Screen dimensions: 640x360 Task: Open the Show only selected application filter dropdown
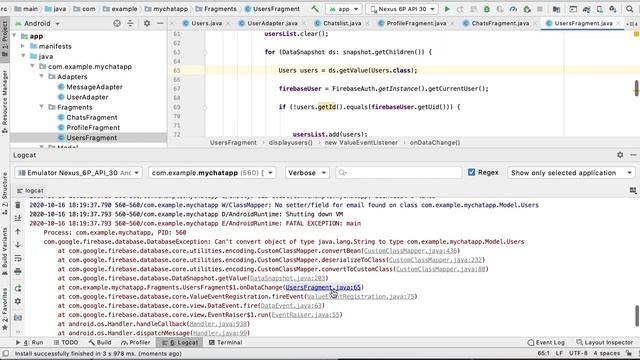pyautogui.click(x=571, y=173)
